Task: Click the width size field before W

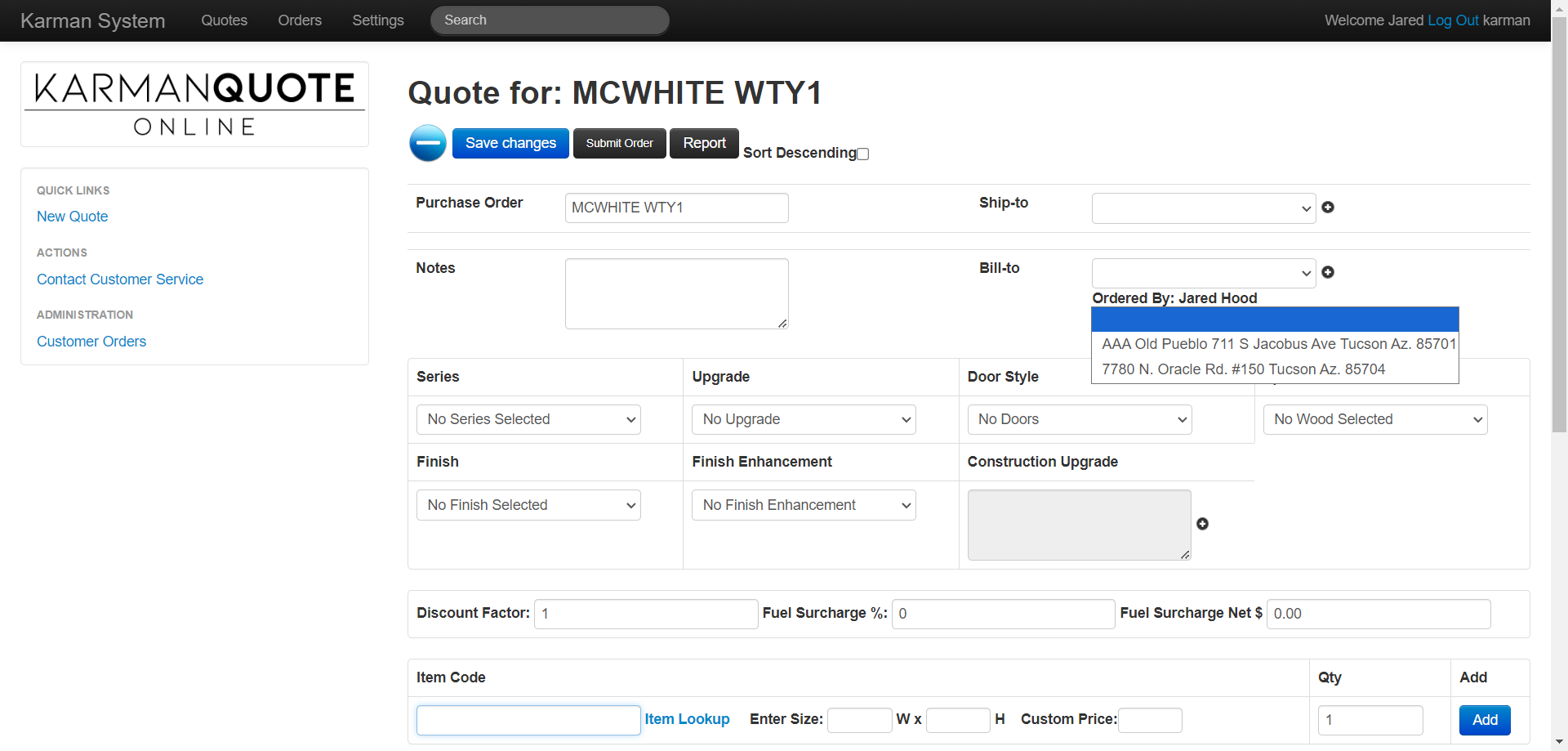Action: tap(860, 720)
